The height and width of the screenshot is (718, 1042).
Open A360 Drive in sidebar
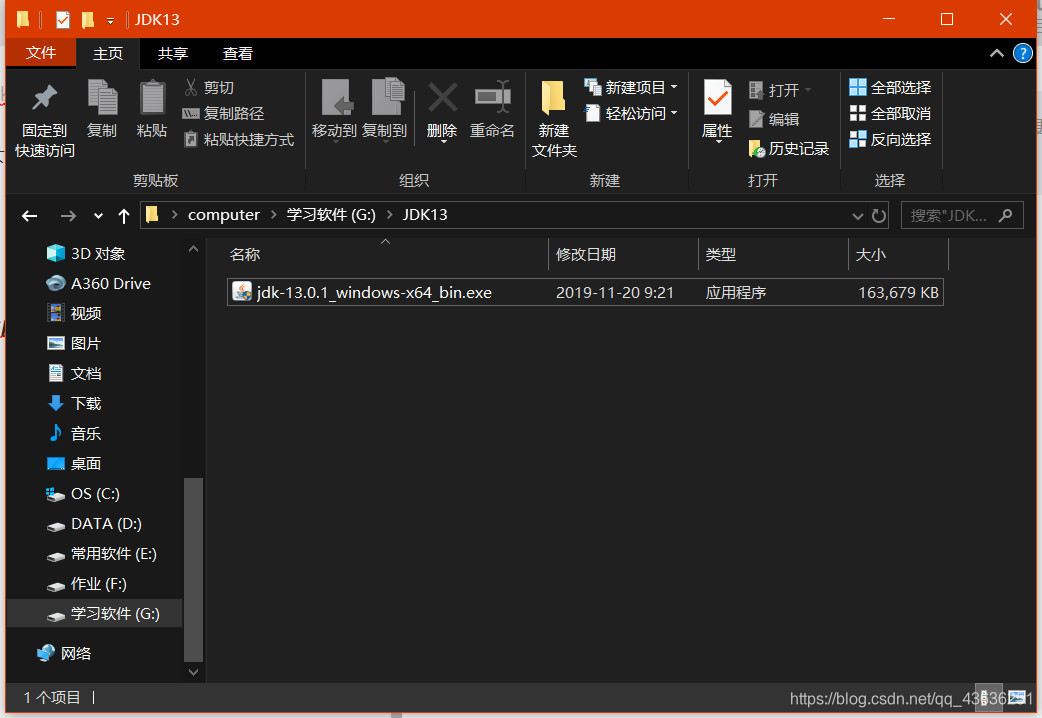(98, 283)
